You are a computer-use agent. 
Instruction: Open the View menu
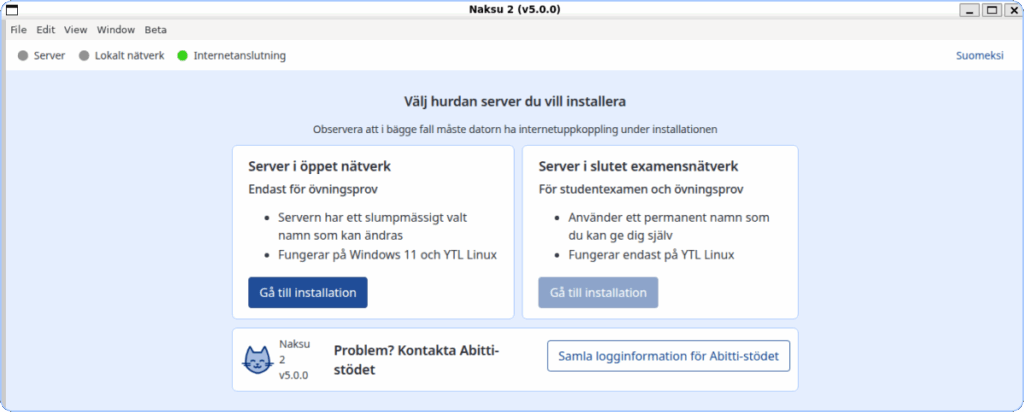(76, 30)
